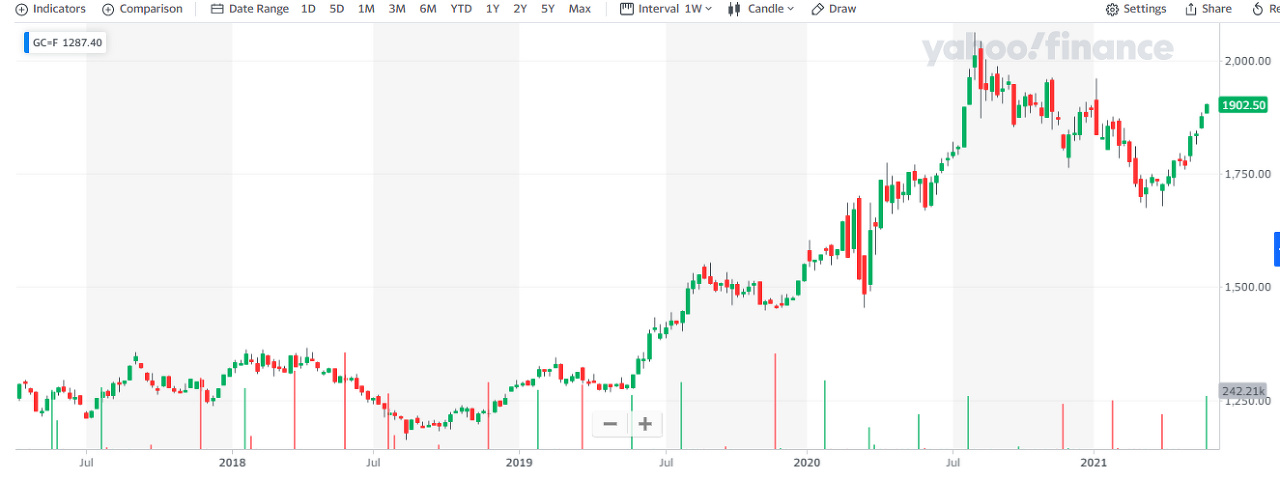The image size is (1280, 480).
Task: Open the Comparison tool
Action: click(142, 9)
